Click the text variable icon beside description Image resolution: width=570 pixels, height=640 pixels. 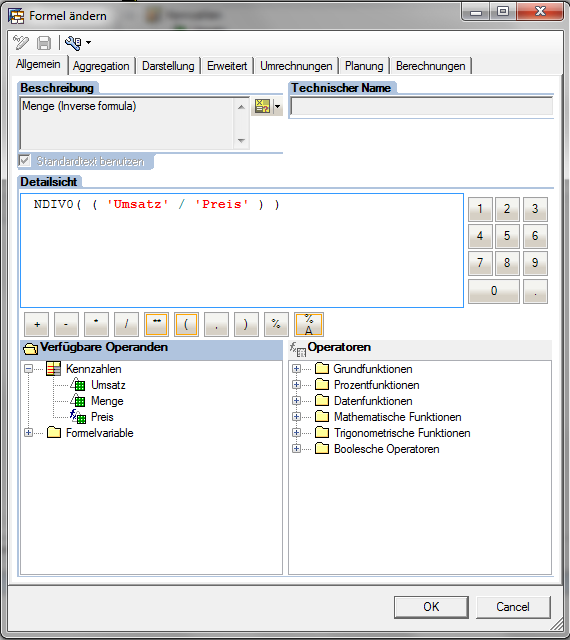pos(262,107)
